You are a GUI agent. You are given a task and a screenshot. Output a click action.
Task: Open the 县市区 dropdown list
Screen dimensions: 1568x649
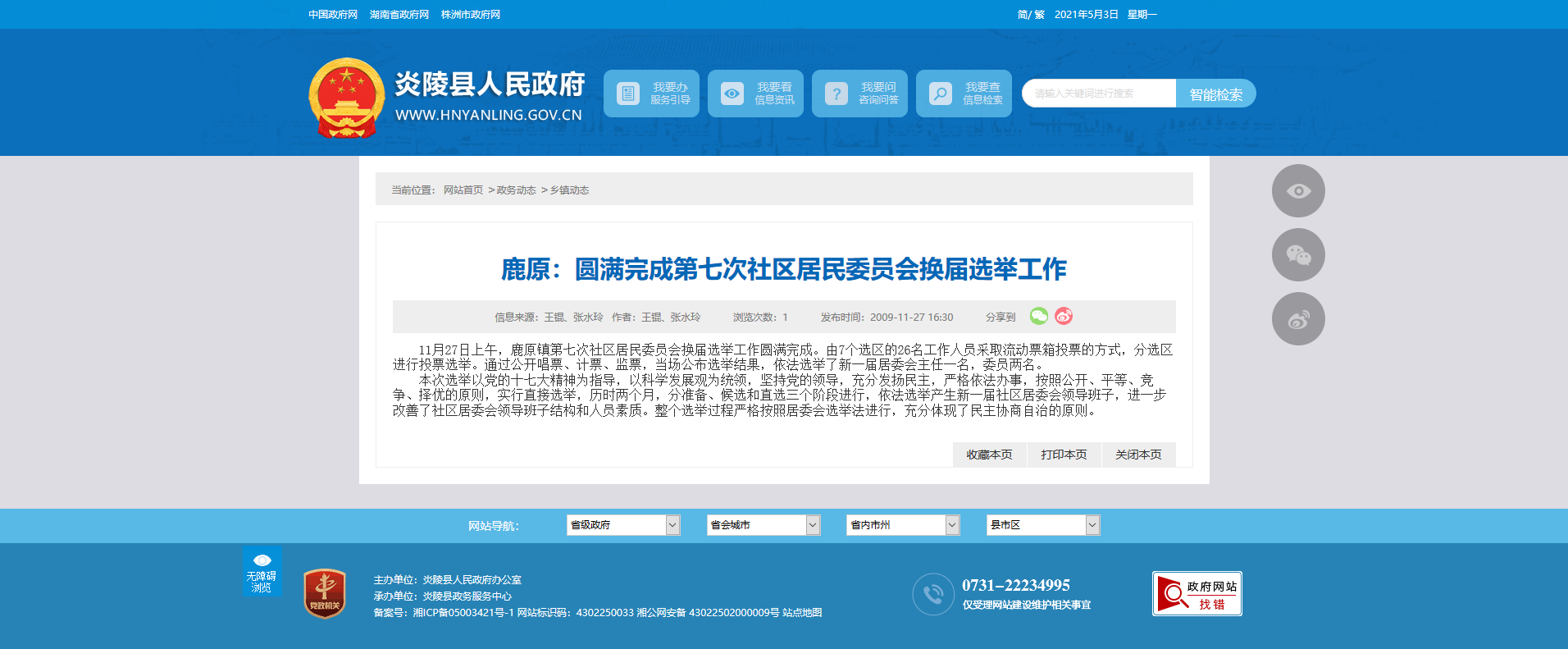pos(1042,525)
